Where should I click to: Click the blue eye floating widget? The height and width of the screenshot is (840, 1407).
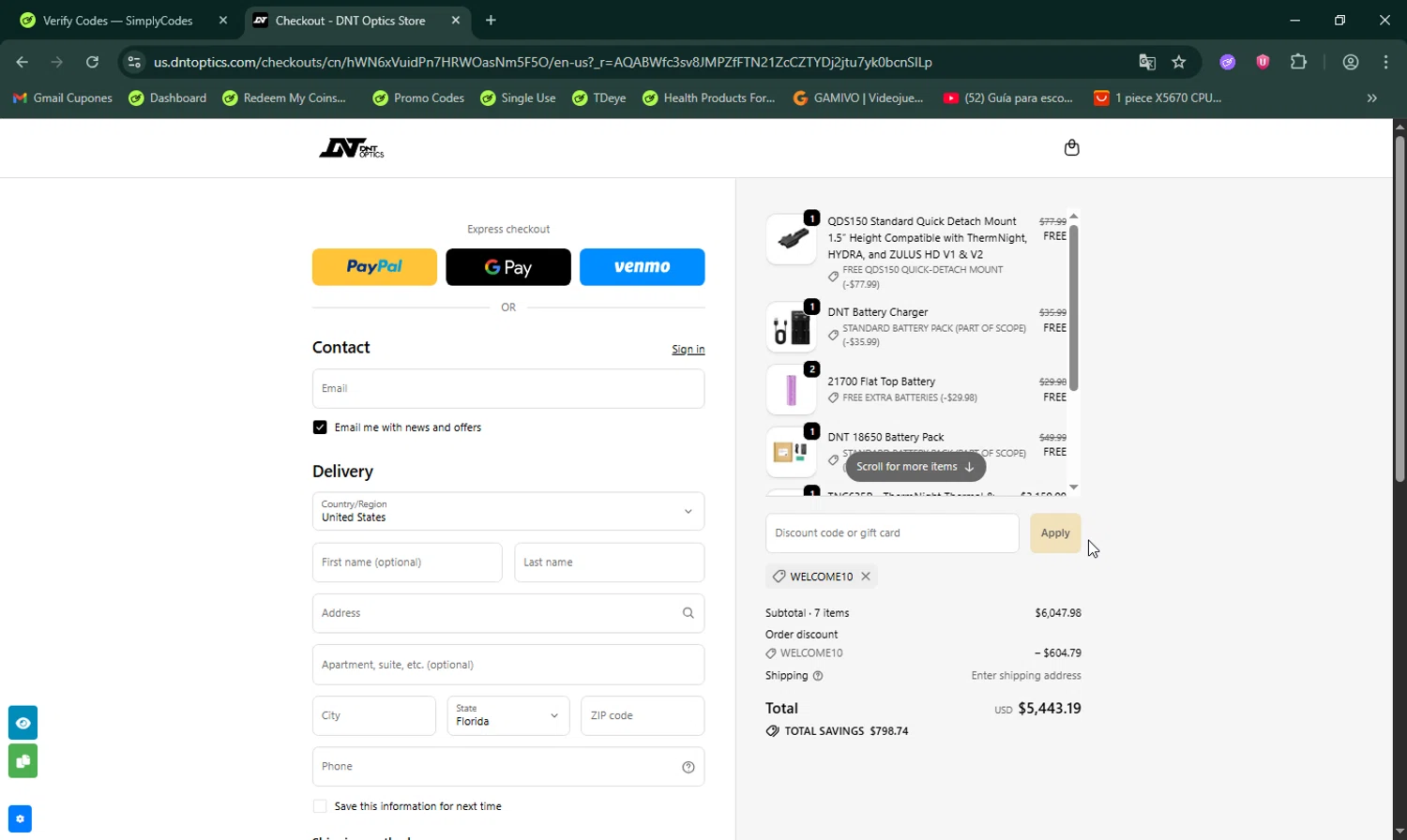click(x=23, y=723)
